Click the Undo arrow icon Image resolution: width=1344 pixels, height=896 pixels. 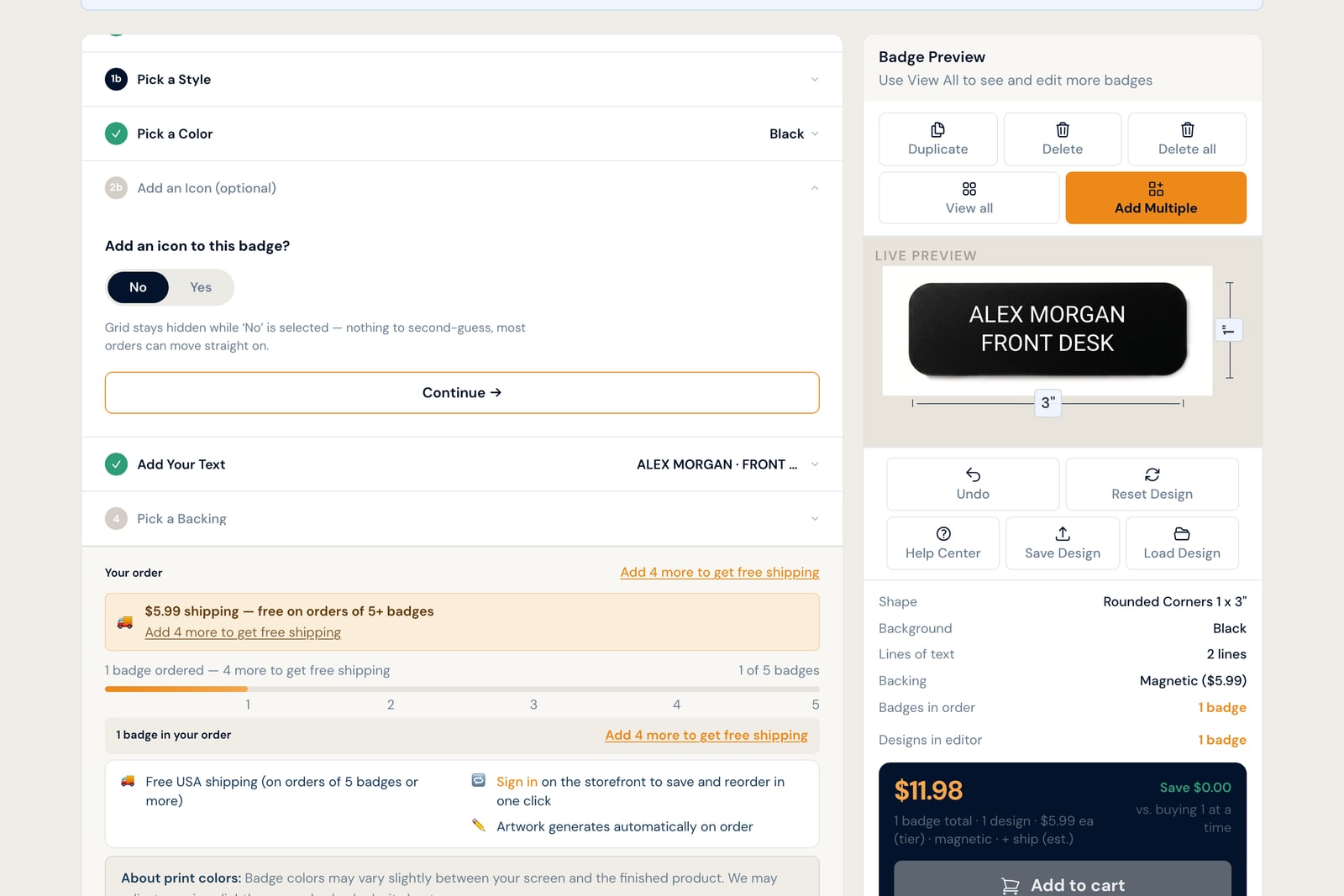tap(973, 474)
